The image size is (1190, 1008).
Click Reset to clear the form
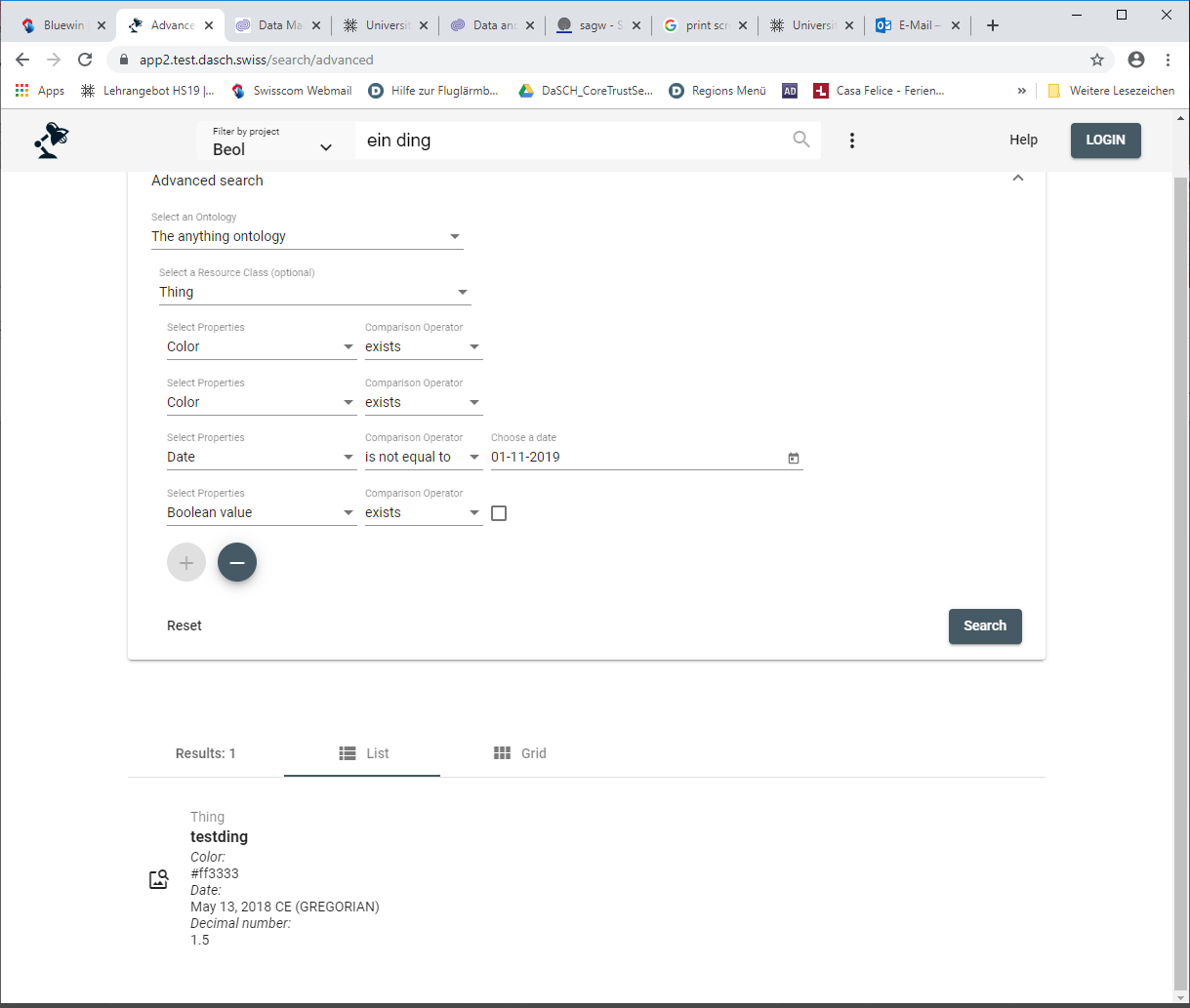point(185,626)
